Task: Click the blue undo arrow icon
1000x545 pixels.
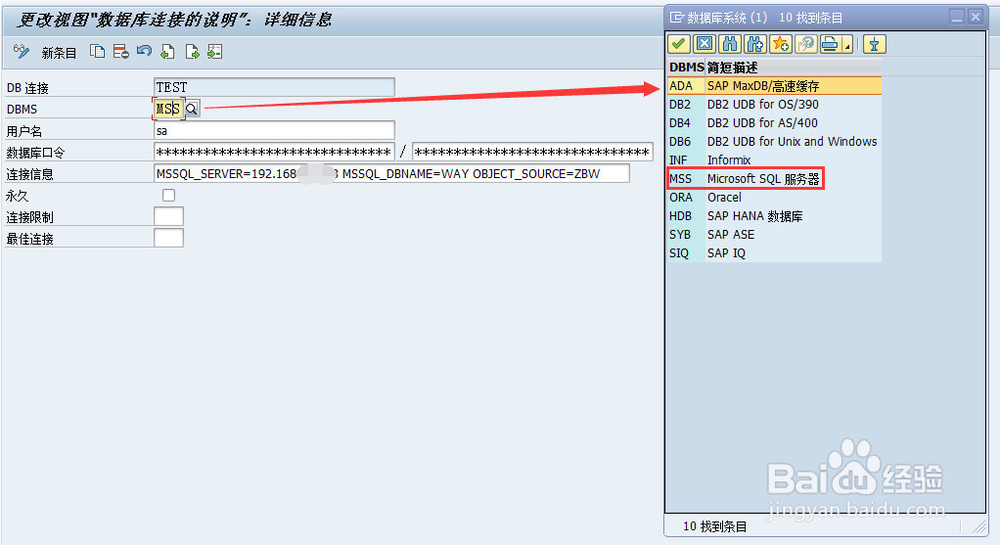Action: 144,52
